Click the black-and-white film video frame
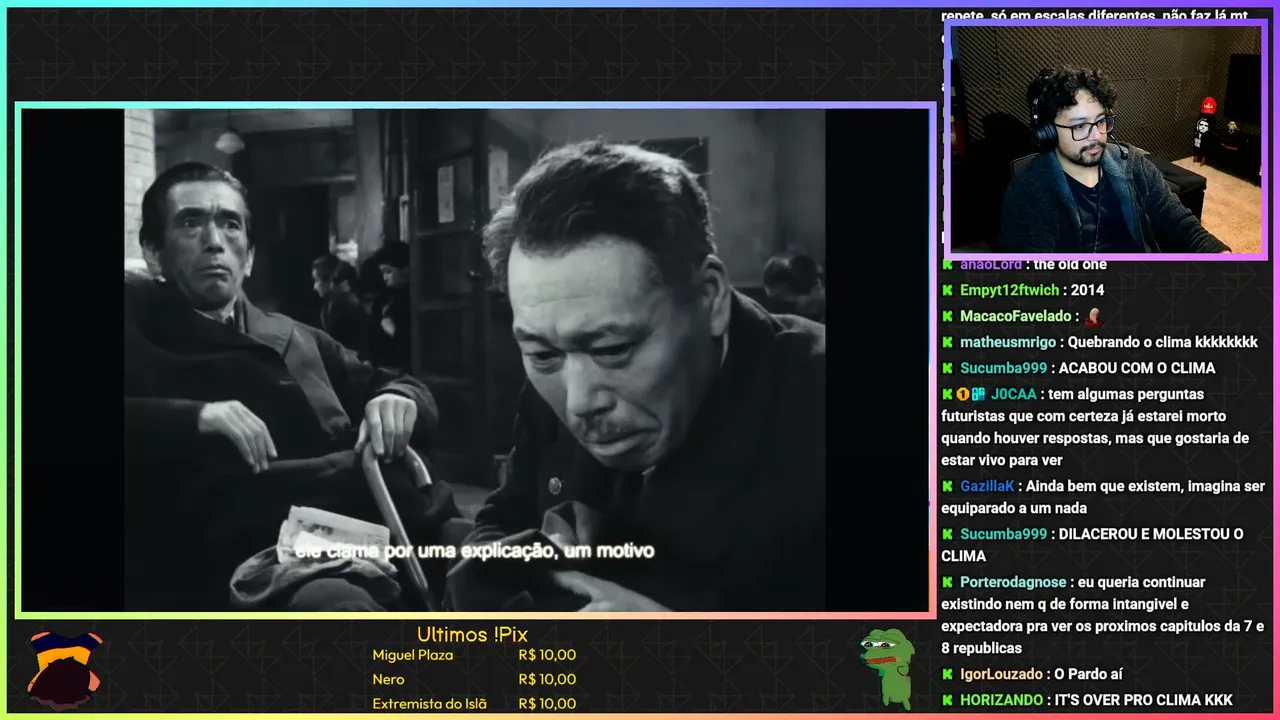This screenshot has height=720, width=1280. pyautogui.click(x=475, y=360)
